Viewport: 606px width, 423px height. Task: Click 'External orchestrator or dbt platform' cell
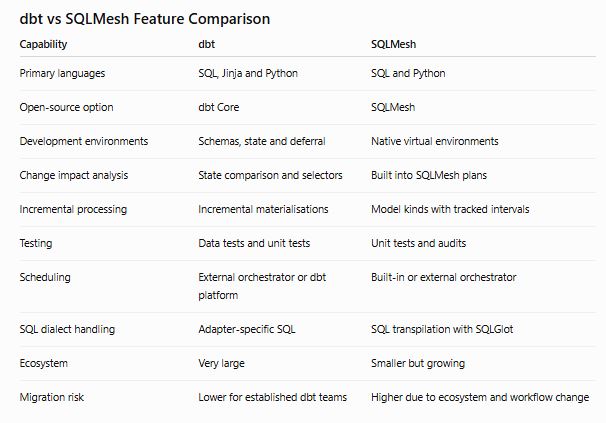(x=262, y=286)
